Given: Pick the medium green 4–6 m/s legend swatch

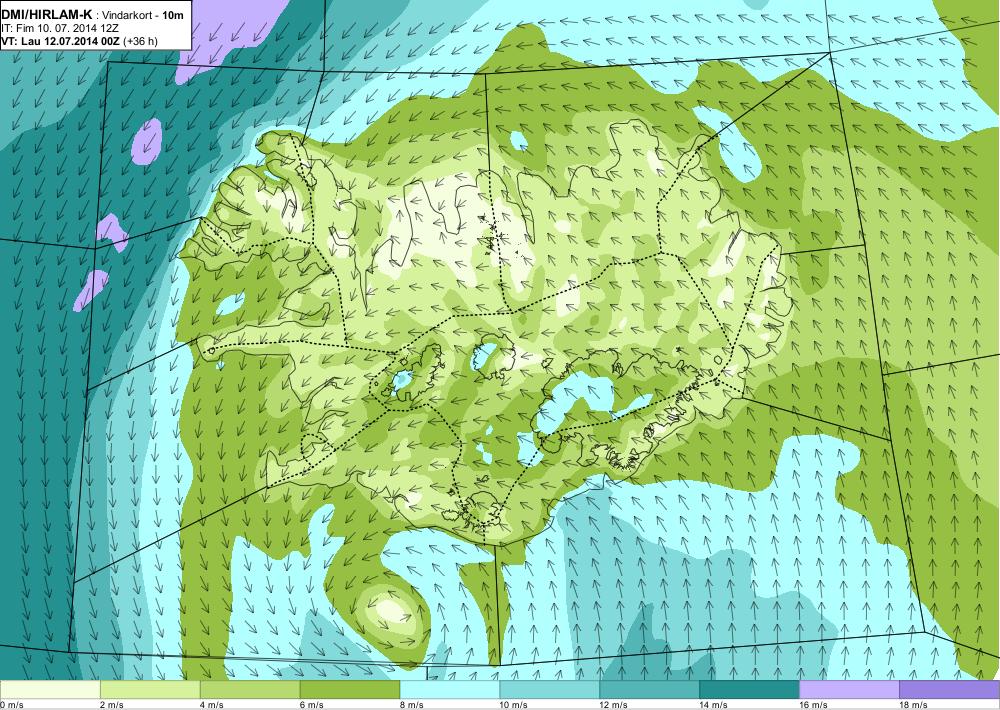Looking at the screenshot, I should coord(250,690).
